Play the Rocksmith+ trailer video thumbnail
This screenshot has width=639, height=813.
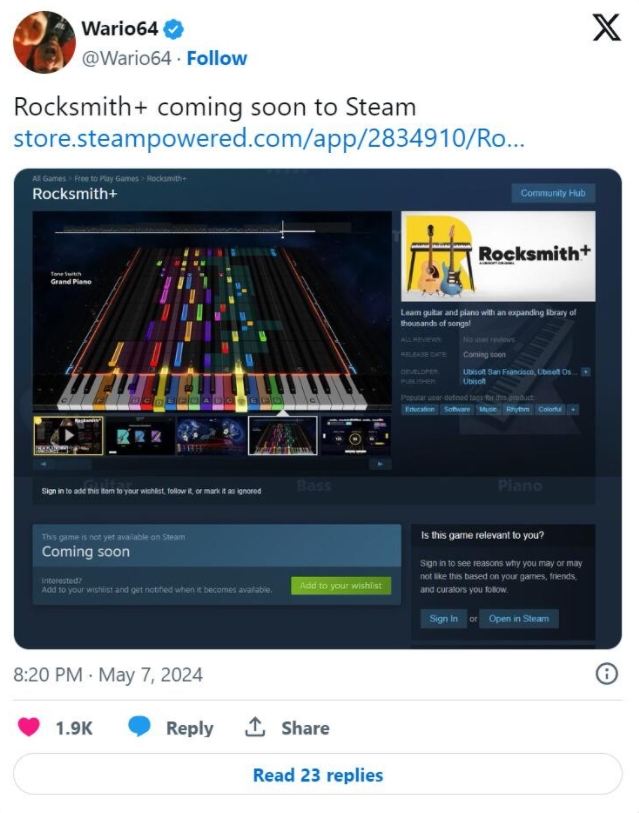68,436
